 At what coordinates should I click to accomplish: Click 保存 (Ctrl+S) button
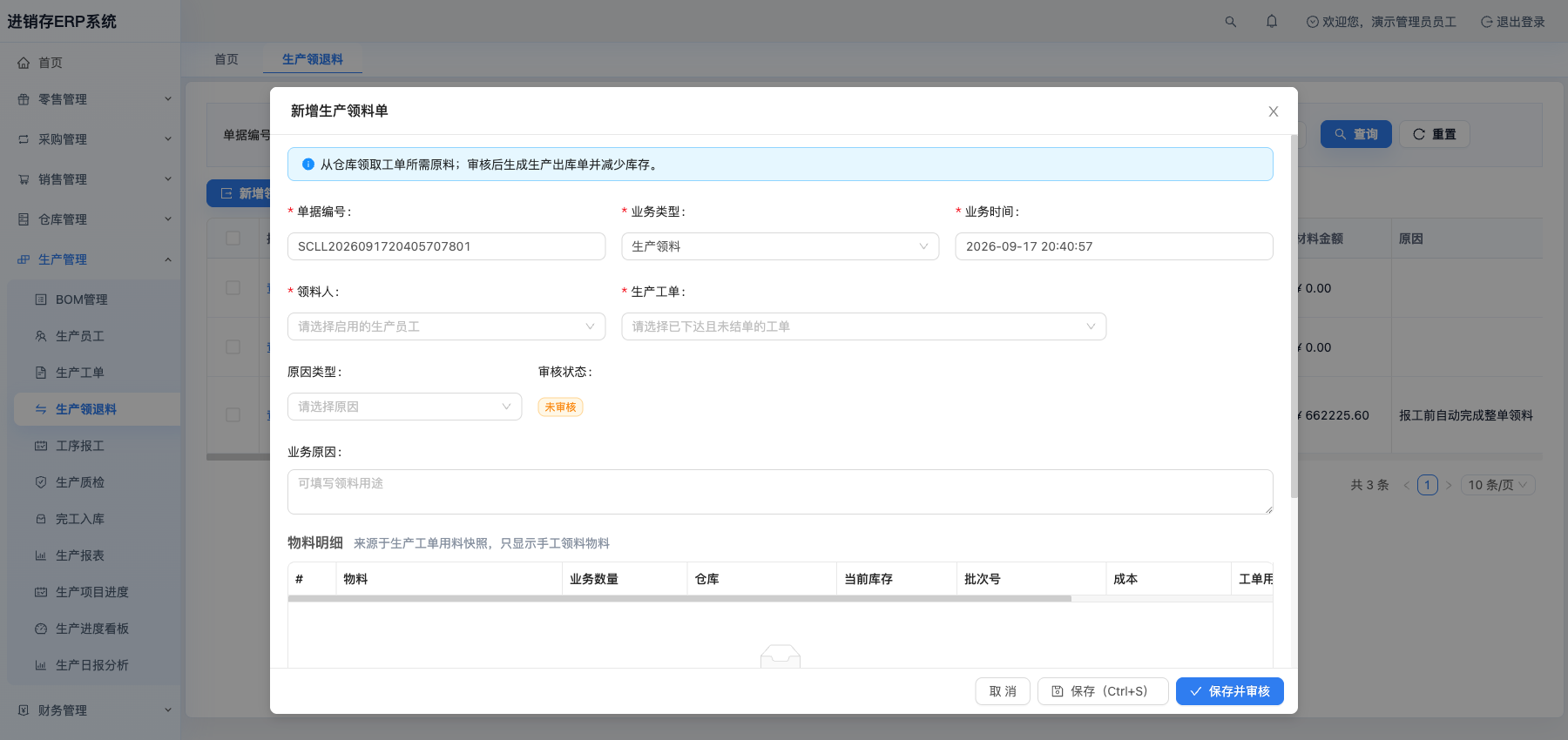point(1103,691)
